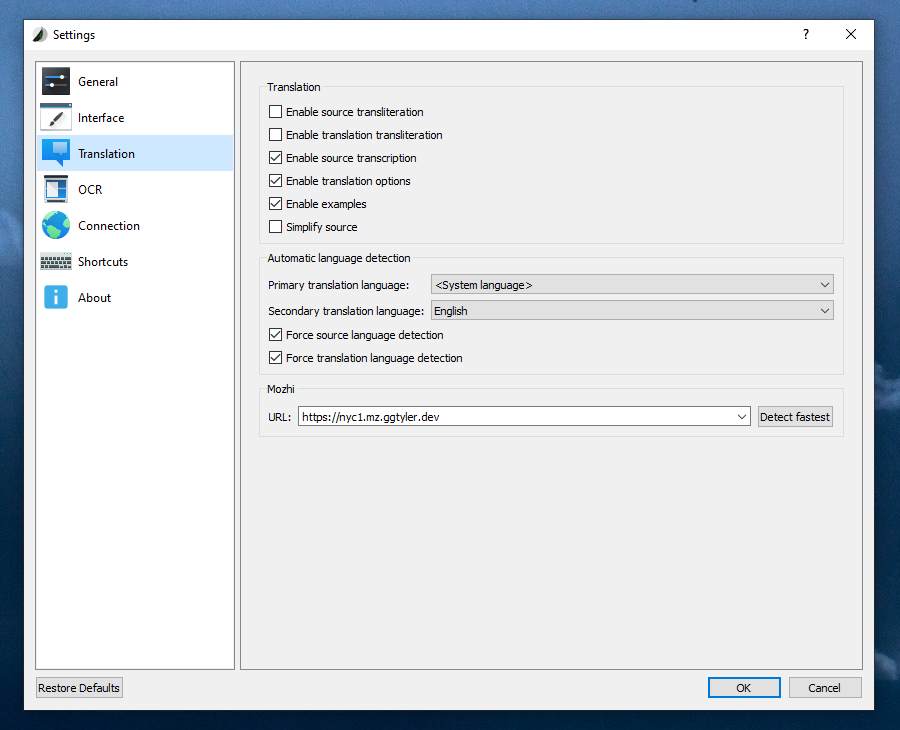Switch to the Shortcuts settings page

click(x=103, y=262)
